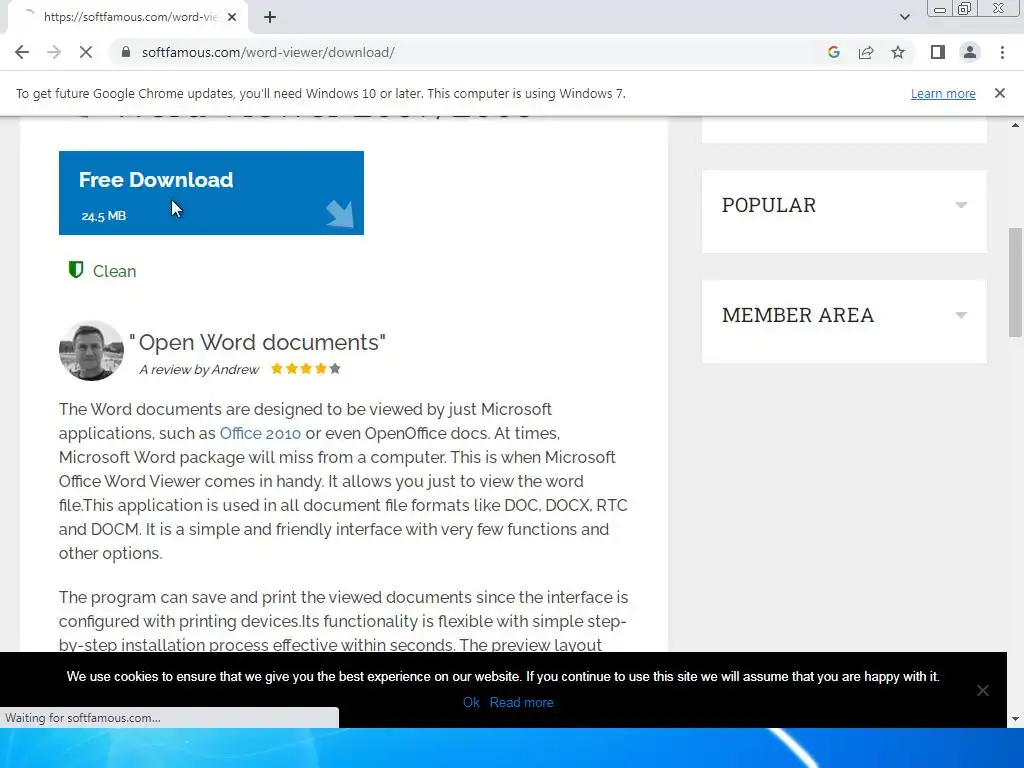
Task: Stop loading the page
Action: pos(86,52)
